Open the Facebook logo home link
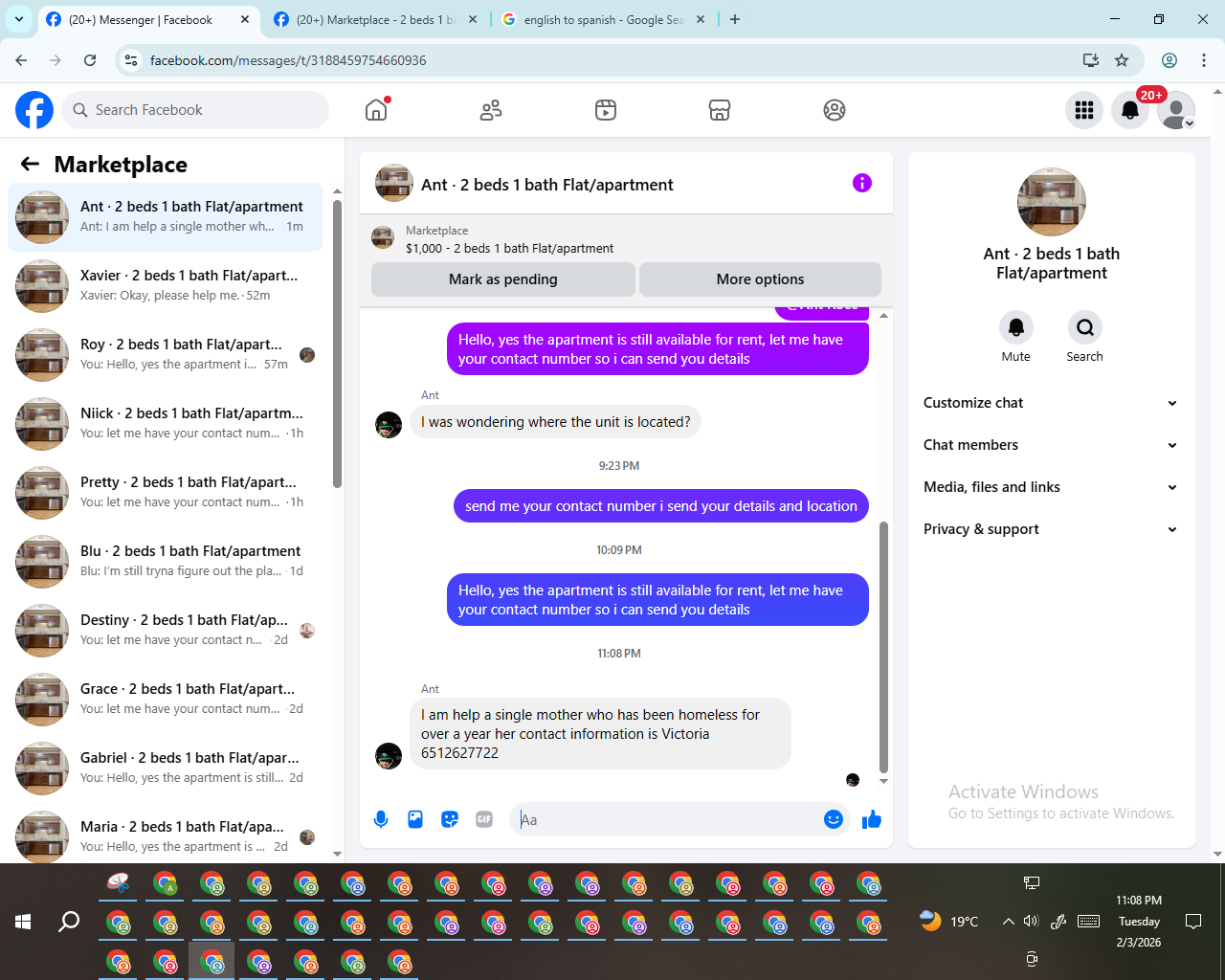 tap(34, 110)
